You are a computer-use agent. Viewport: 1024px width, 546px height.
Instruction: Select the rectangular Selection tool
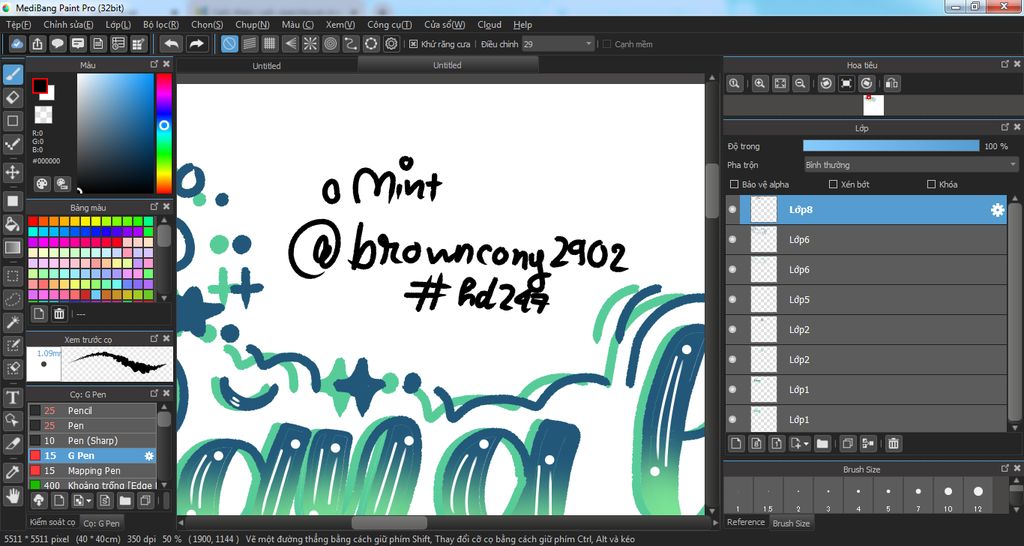pyautogui.click(x=12, y=276)
